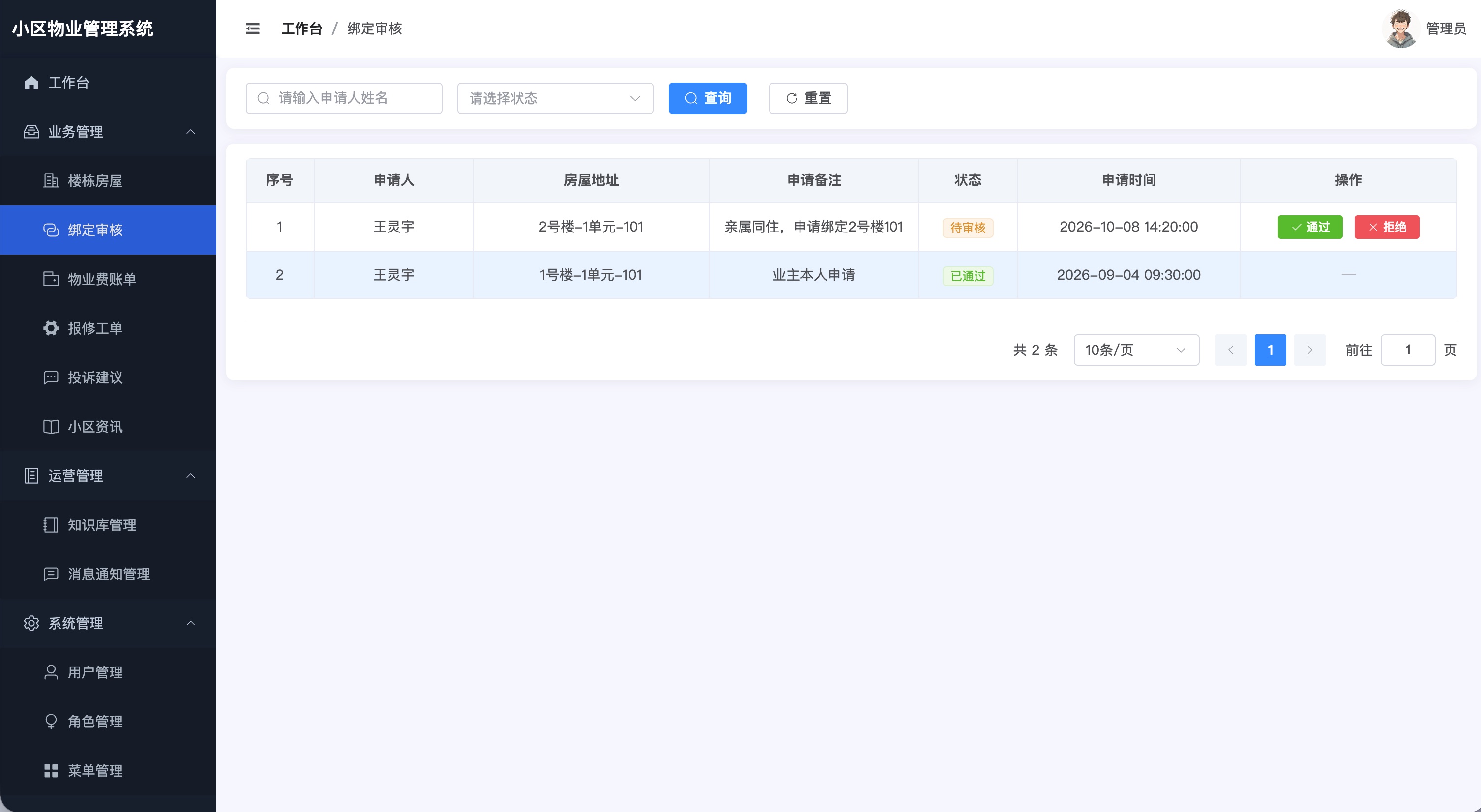1481x812 pixels.
Task: Collapse the 运营管理 menu chevron
Action: [x=191, y=476]
